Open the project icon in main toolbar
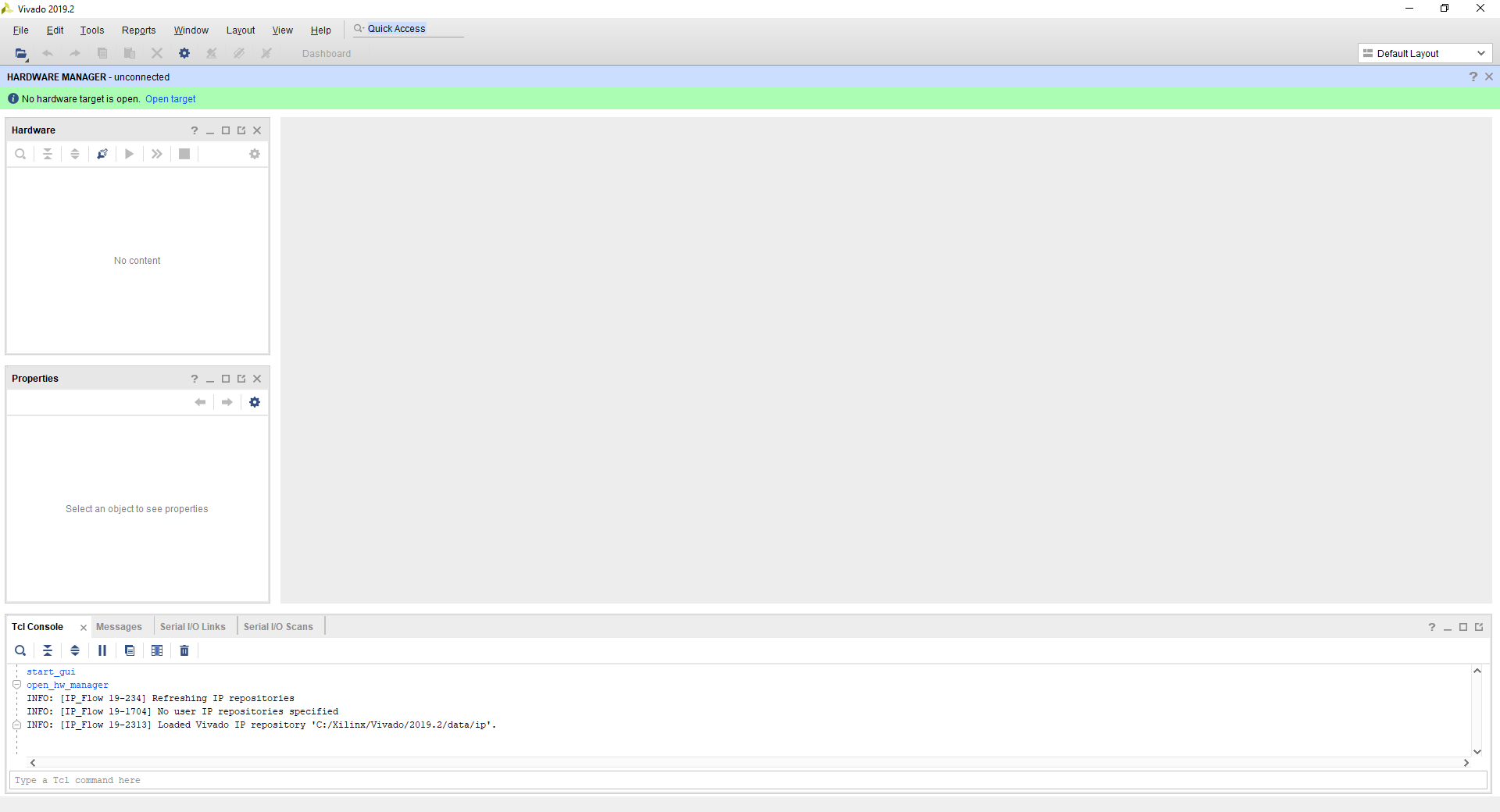1500x812 pixels. tap(21, 54)
